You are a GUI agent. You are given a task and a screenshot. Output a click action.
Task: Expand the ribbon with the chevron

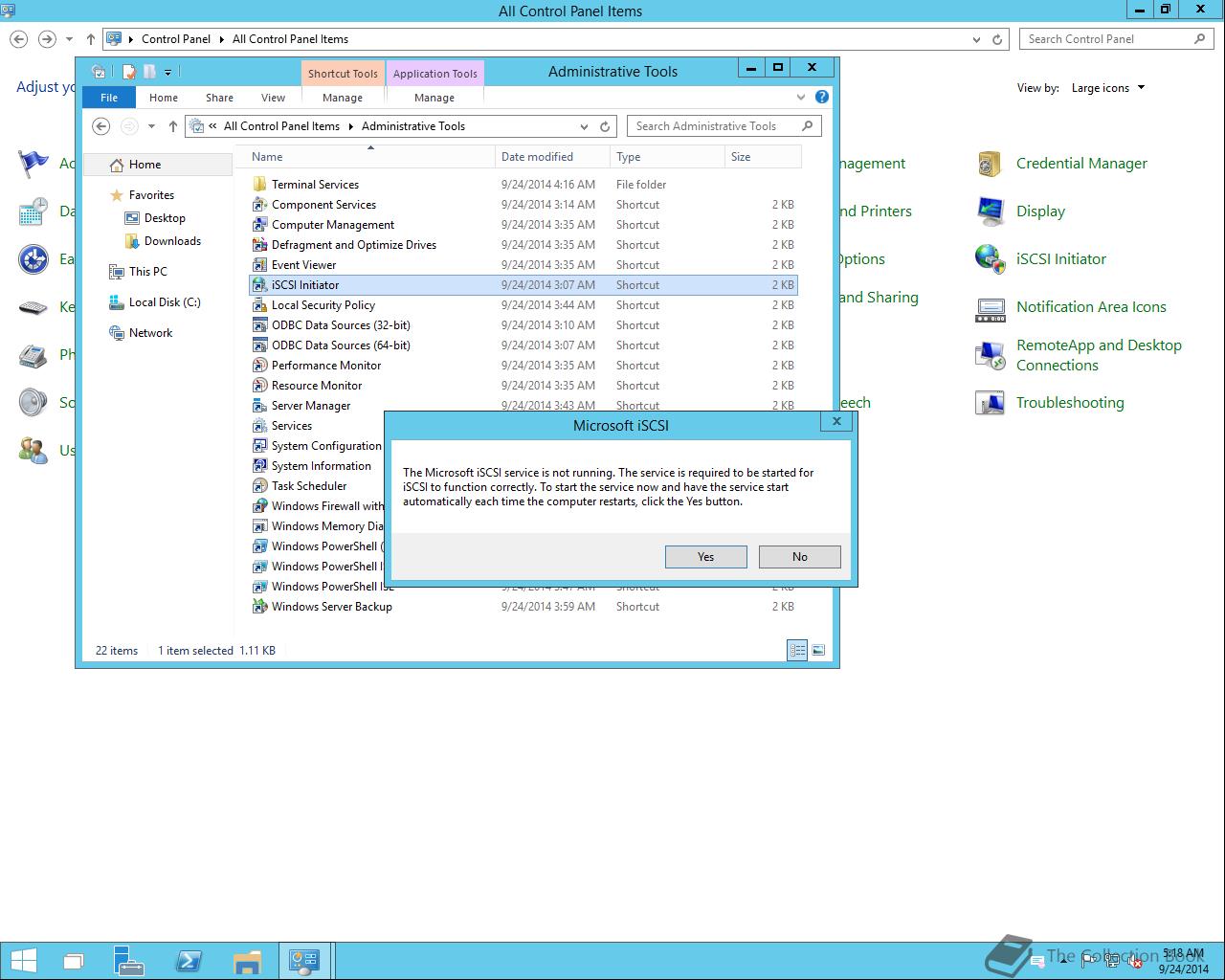tap(801, 97)
